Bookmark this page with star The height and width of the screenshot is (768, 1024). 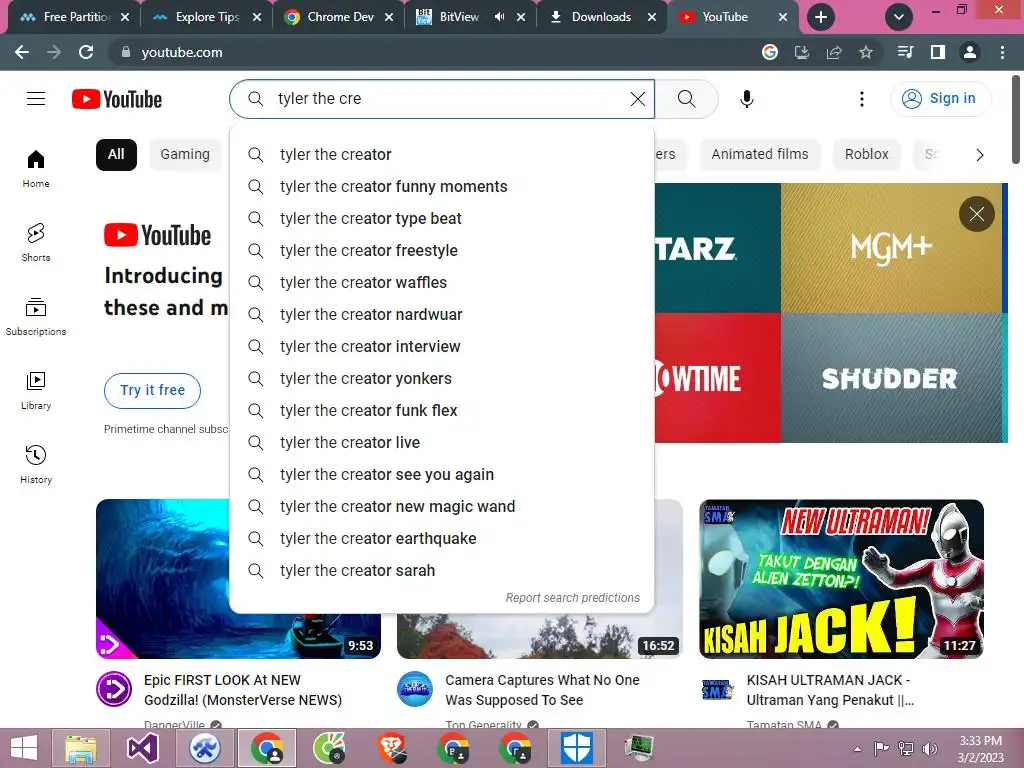pyautogui.click(x=866, y=52)
